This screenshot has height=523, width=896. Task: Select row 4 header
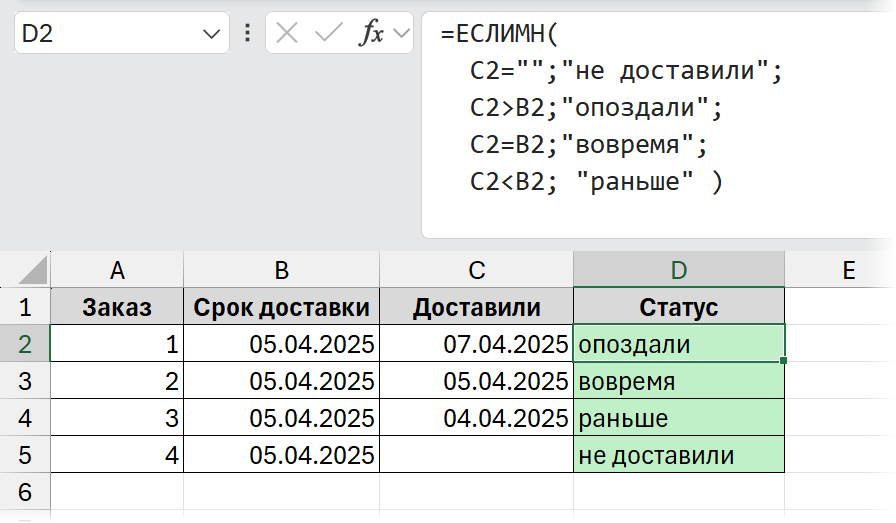(x=25, y=418)
